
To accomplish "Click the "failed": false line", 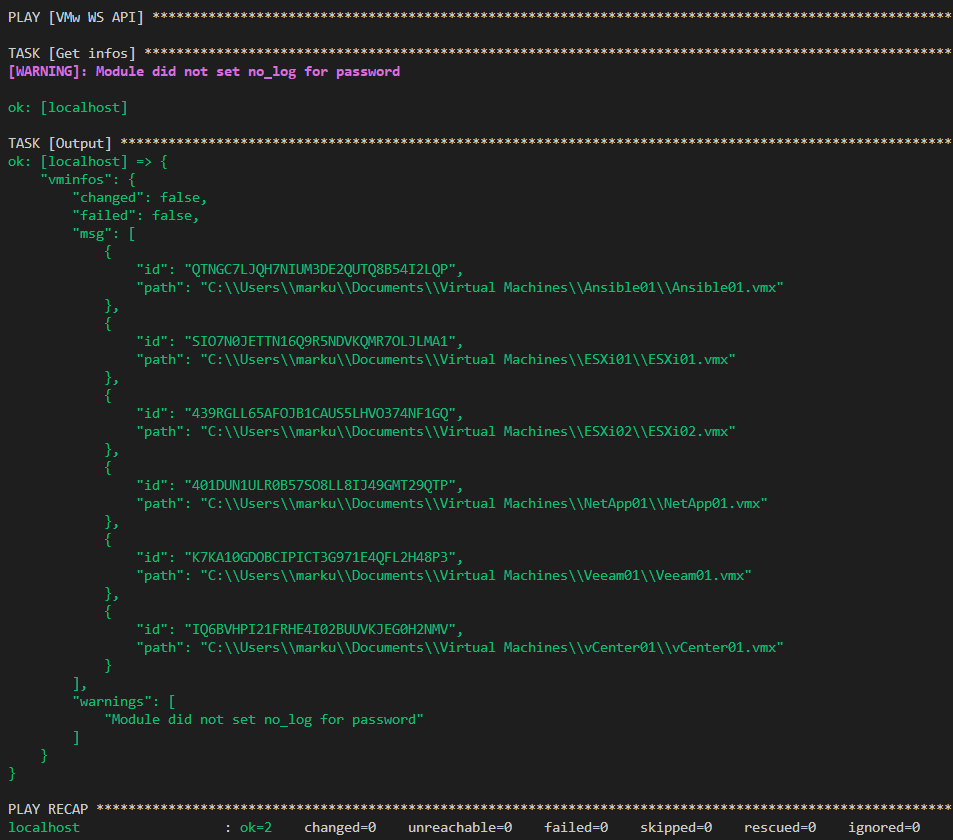I will (x=136, y=215).
